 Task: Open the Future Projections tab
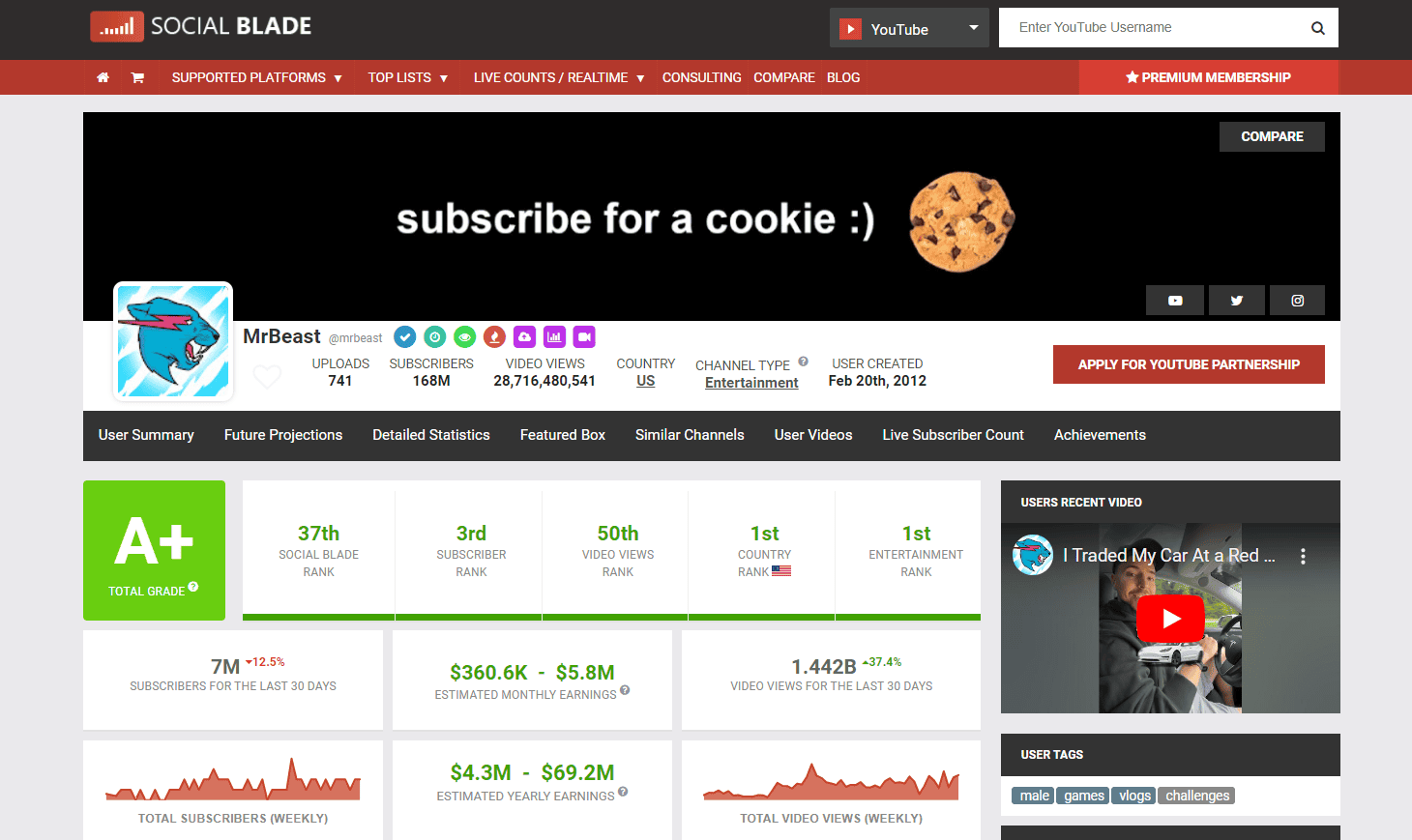click(x=283, y=435)
